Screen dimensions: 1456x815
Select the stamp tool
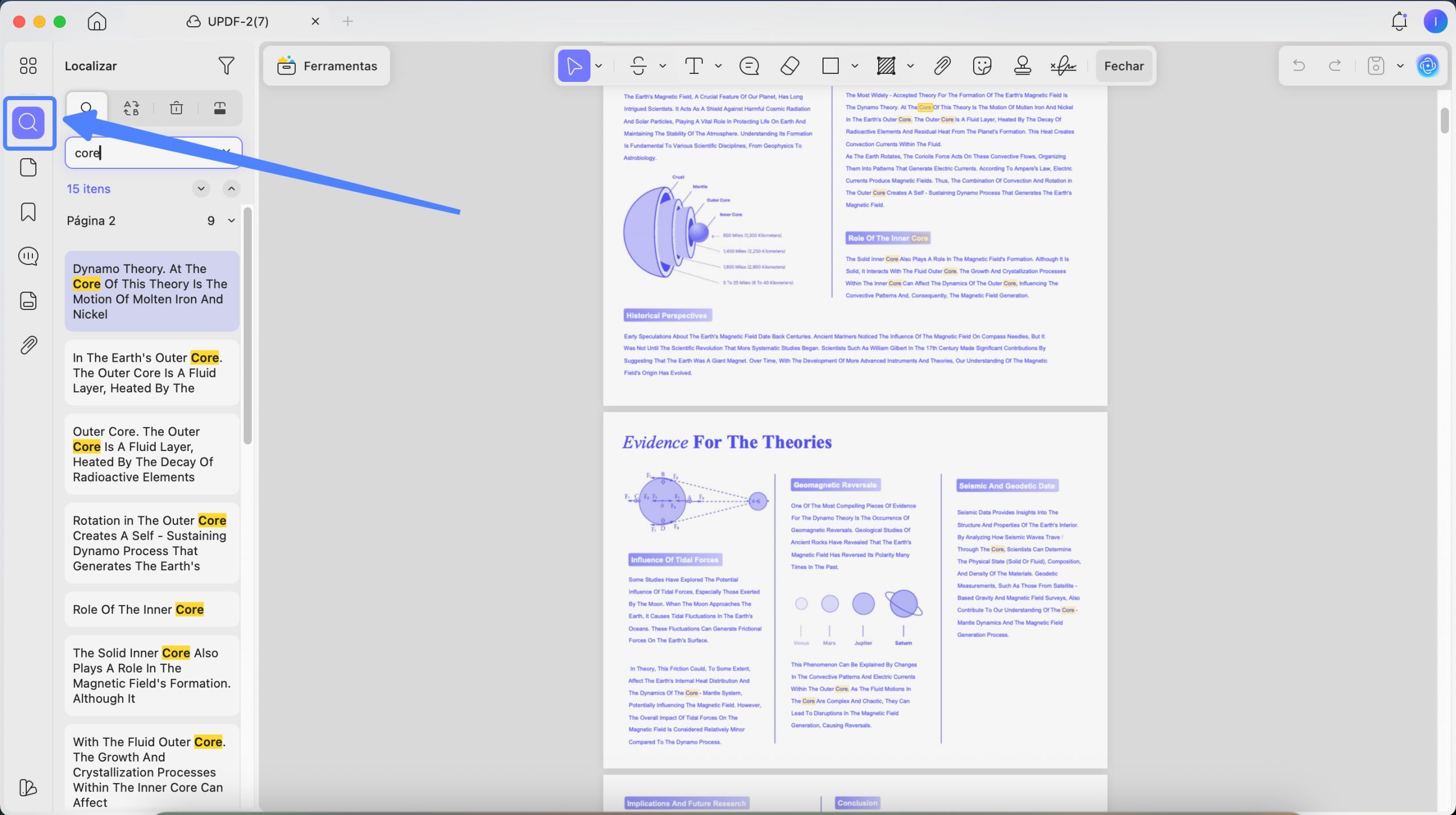click(1023, 66)
